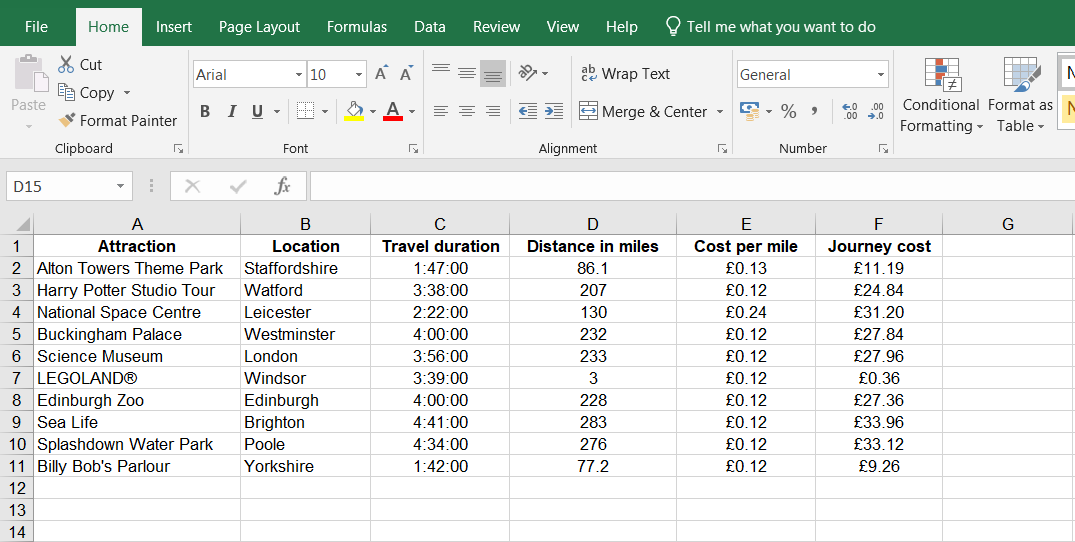Image resolution: width=1075 pixels, height=542 pixels.
Task: Align text right
Action: tap(493, 111)
